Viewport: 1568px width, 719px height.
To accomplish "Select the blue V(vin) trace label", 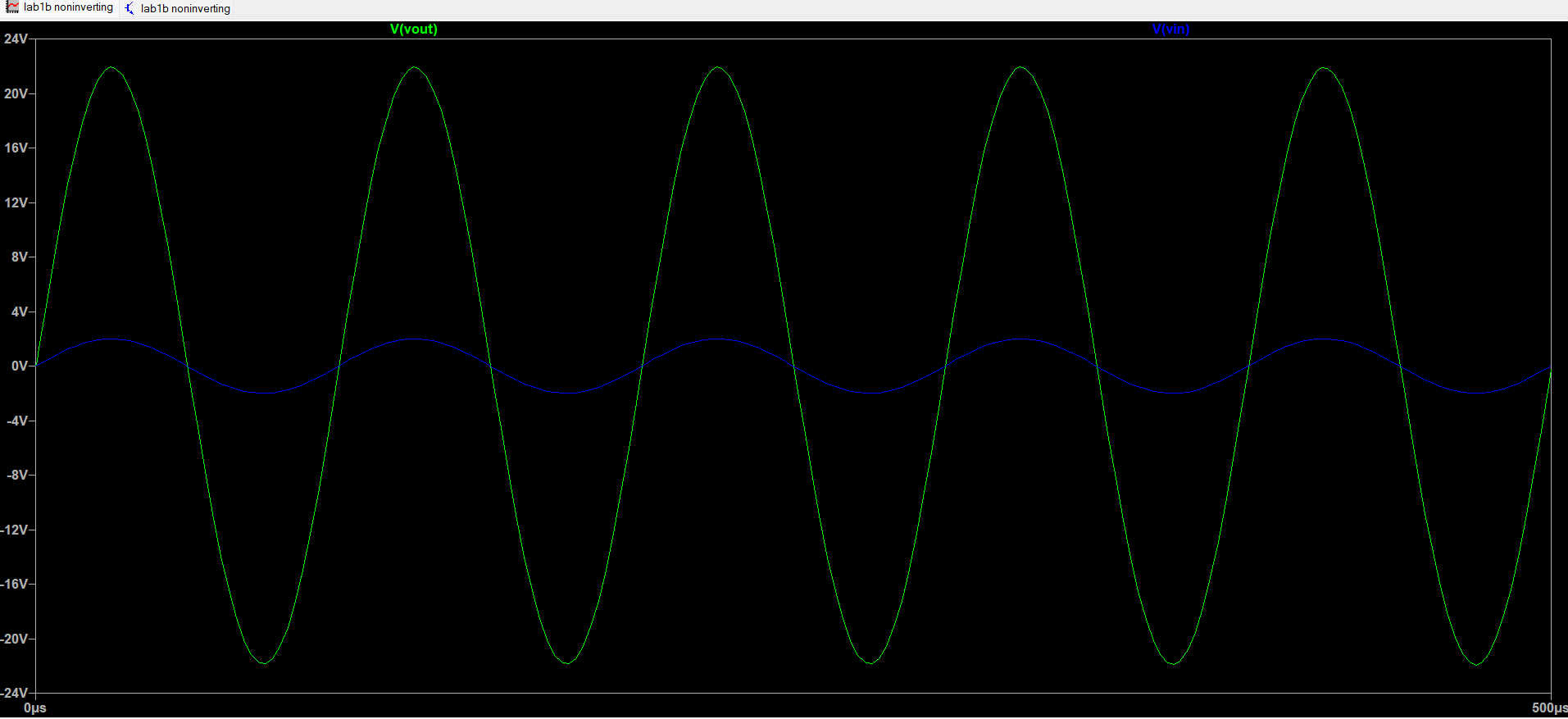I will (1170, 30).
